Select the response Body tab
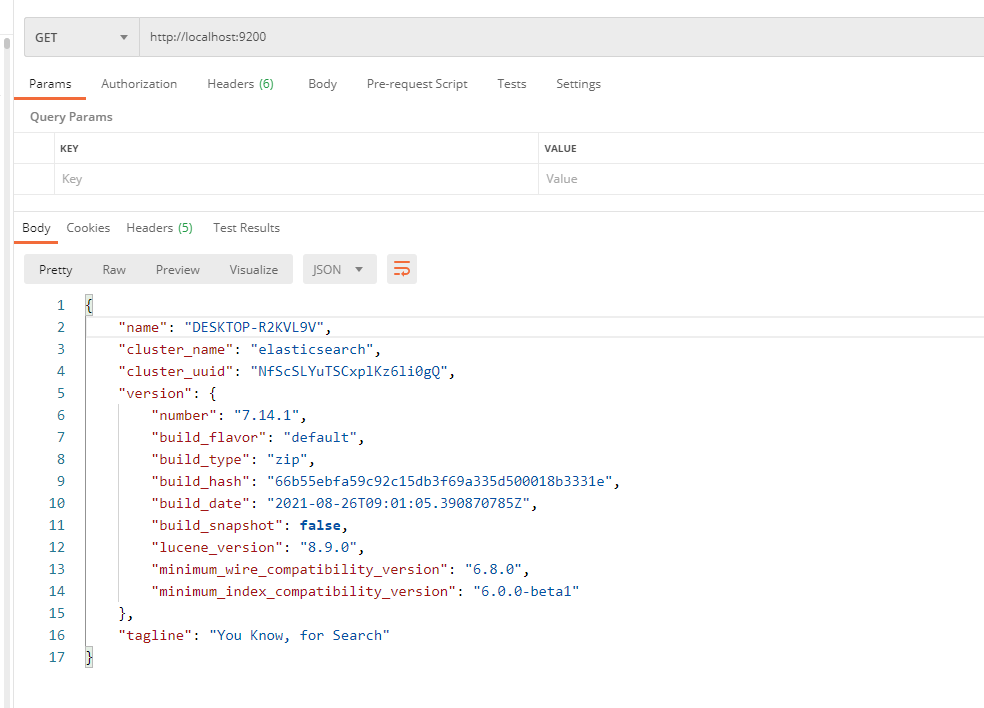 click(x=36, y=228)
